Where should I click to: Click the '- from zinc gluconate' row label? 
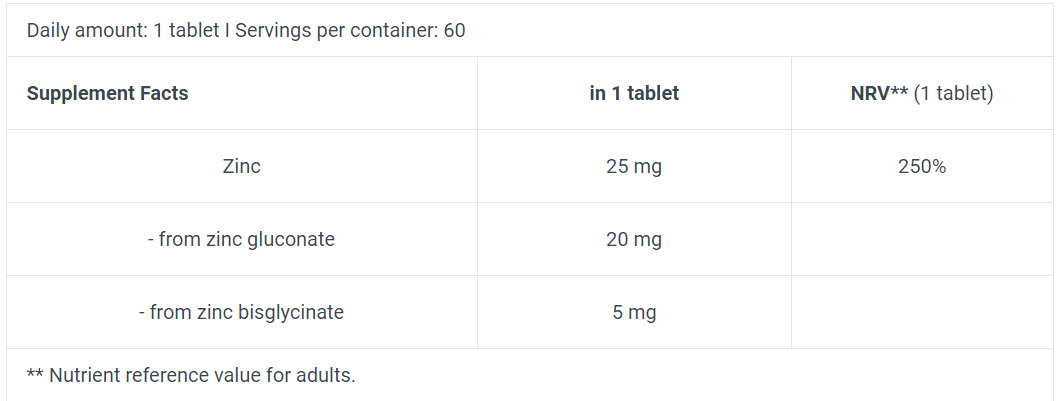tap(242, 239)
